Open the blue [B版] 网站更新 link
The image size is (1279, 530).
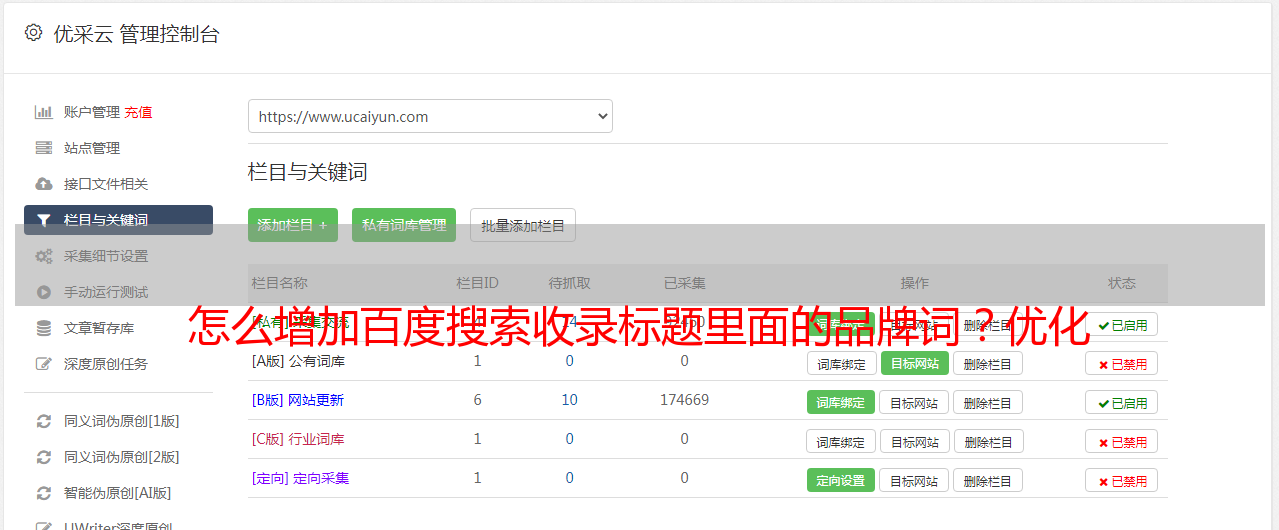tap(298, 400)
